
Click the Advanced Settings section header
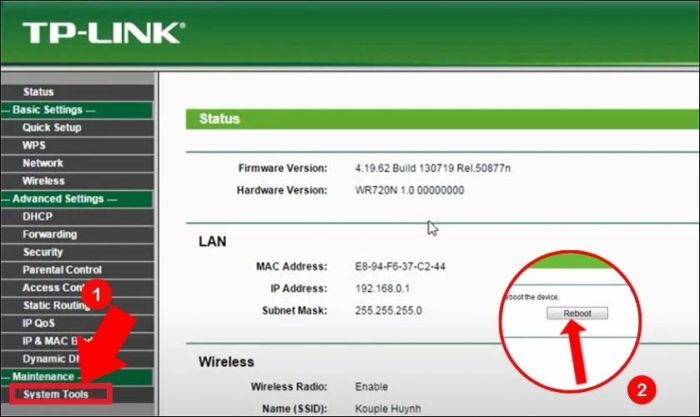pyautogui.click(x=77, y=199)
